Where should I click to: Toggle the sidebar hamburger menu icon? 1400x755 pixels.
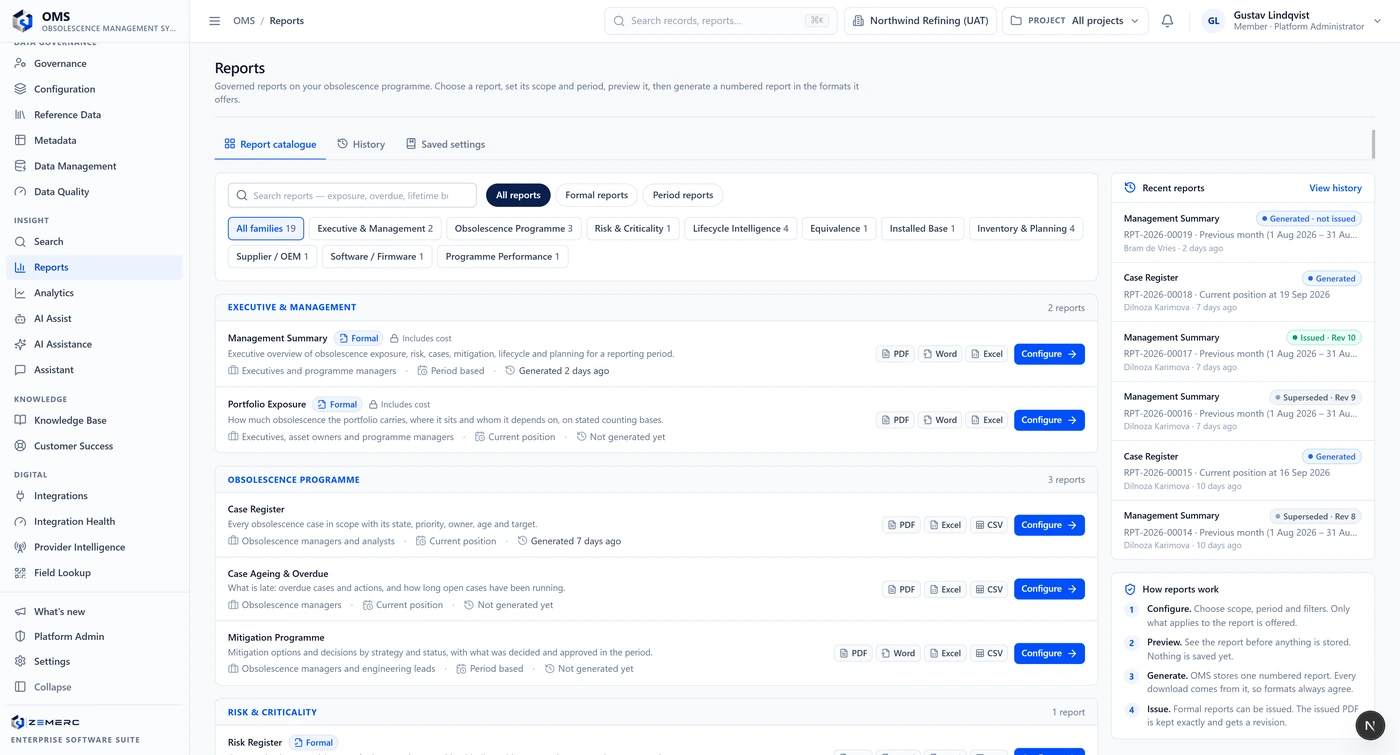pos(214,21)
